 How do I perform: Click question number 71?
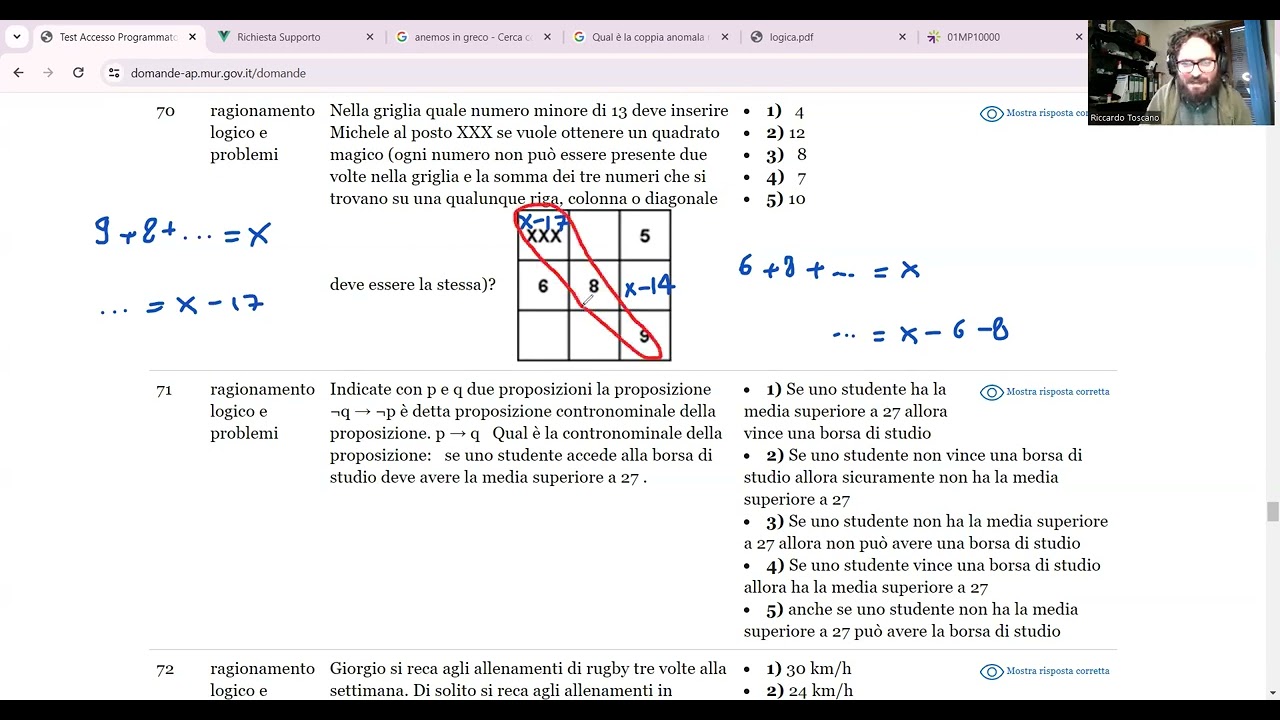click(165, 390)
